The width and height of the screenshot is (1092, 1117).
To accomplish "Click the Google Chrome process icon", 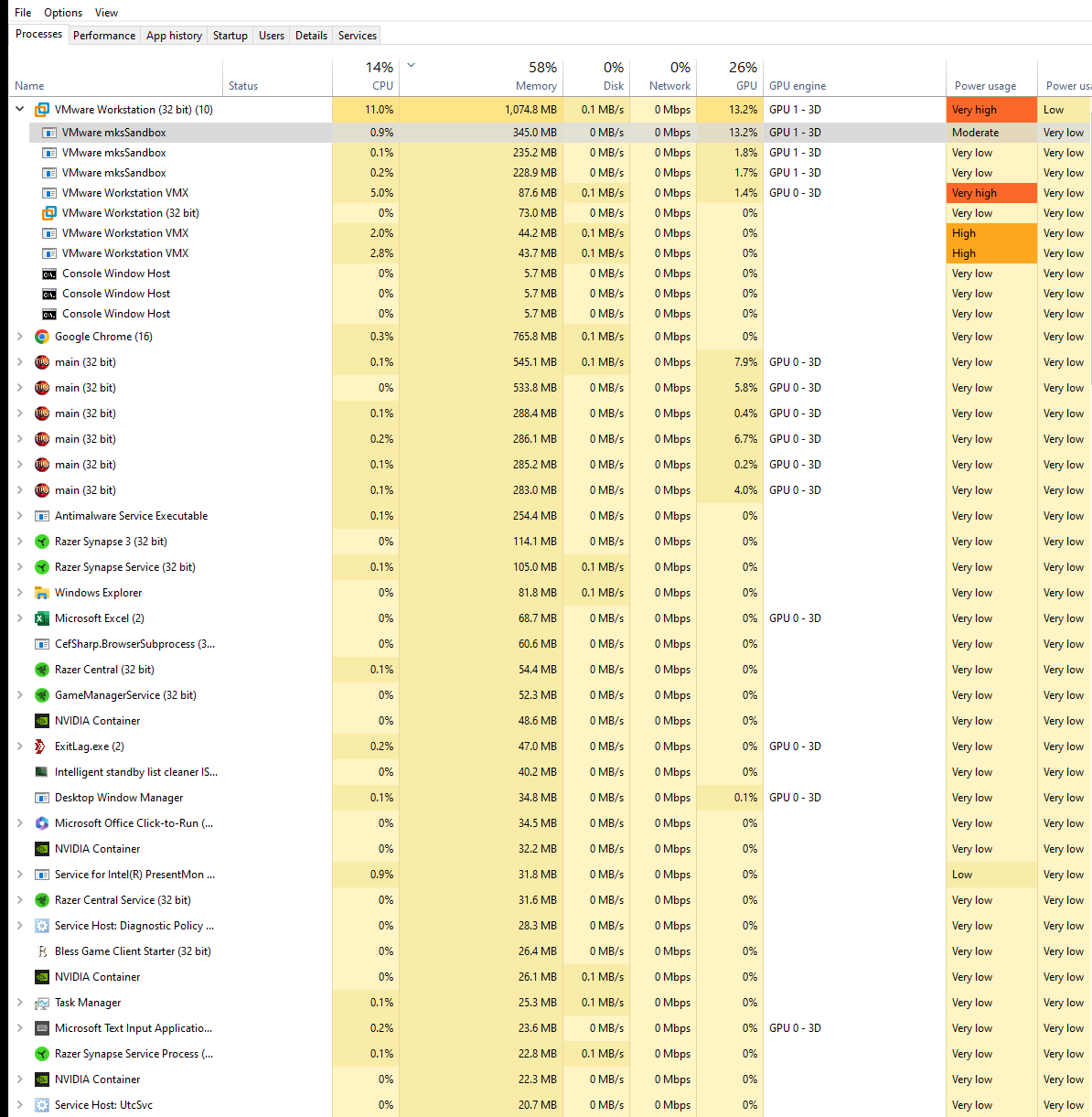I will point(41,337).
